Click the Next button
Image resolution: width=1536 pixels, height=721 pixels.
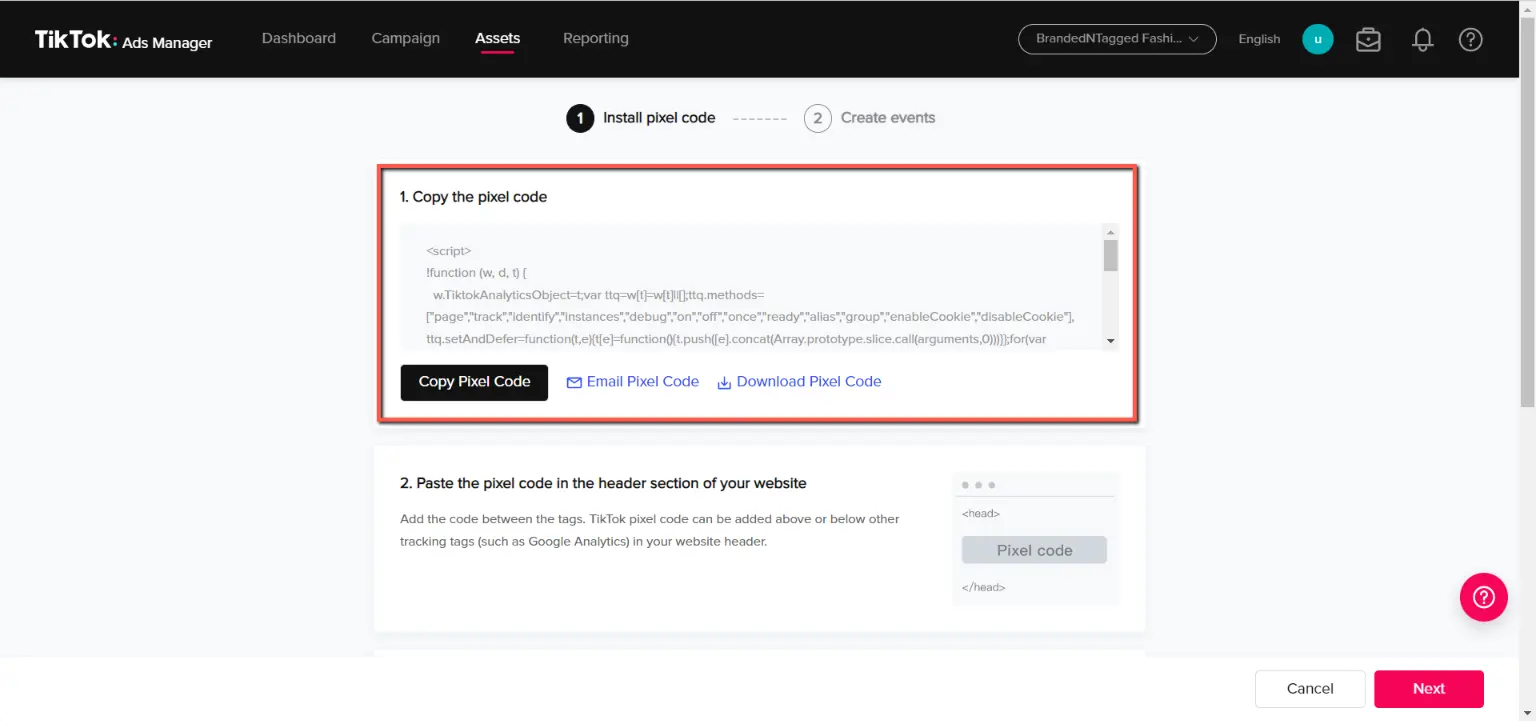(1428, 688)
